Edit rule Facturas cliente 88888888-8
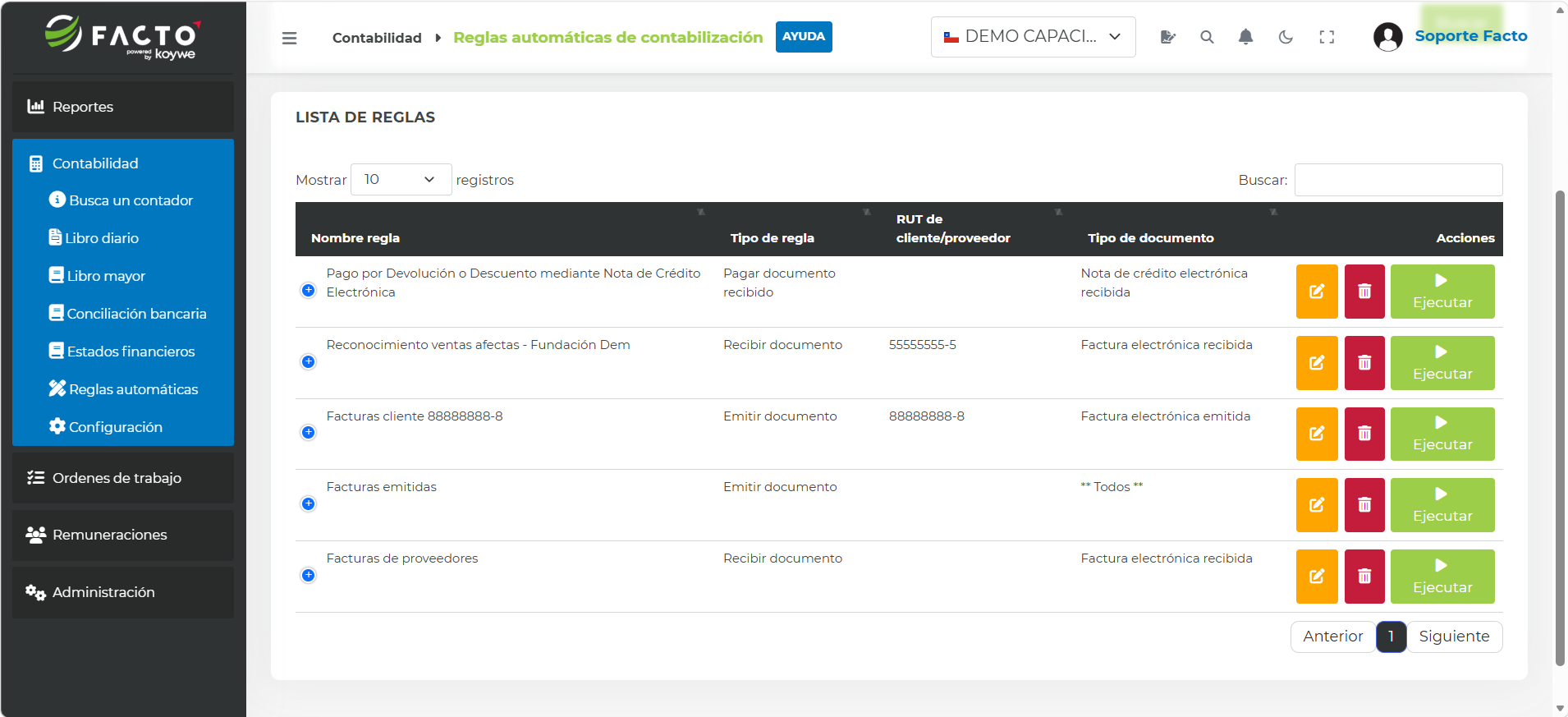The image size is (1568, 717). click(1317, 434)
